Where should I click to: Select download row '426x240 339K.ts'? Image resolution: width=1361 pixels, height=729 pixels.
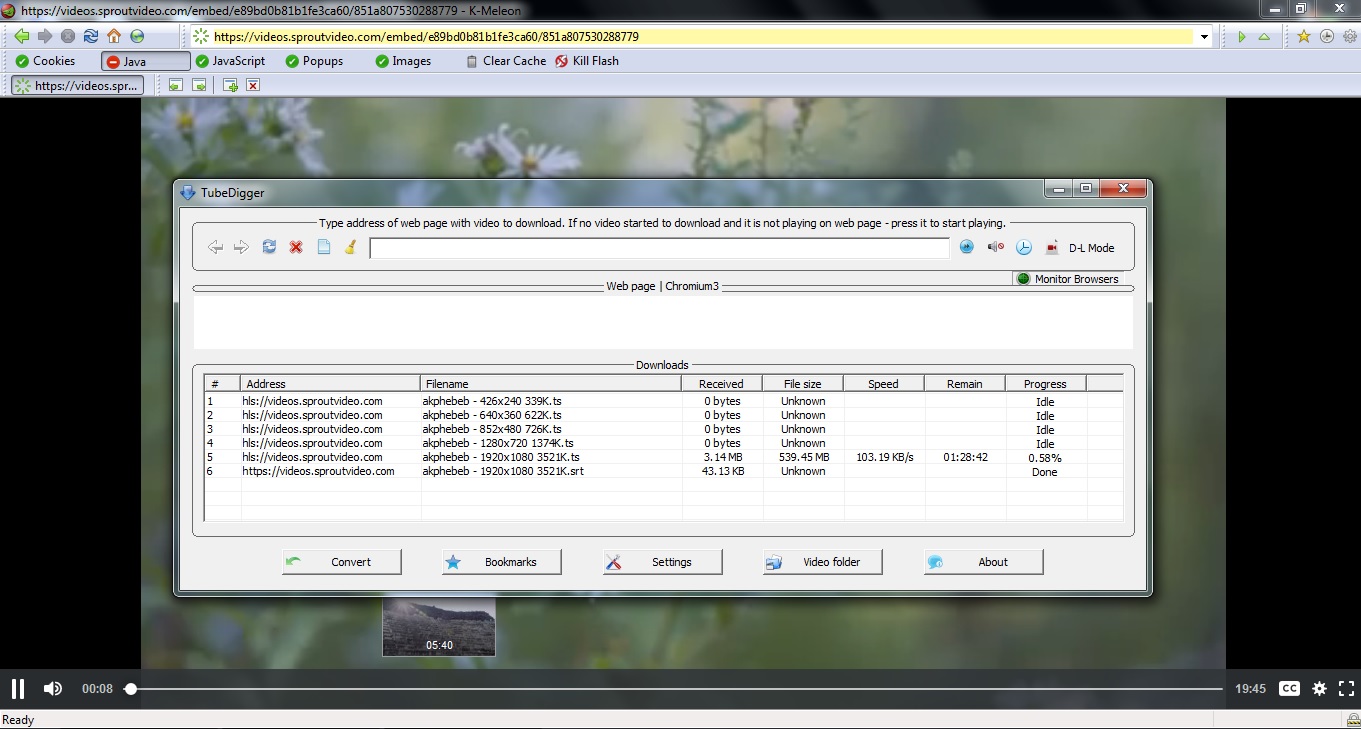pos(663,401)
